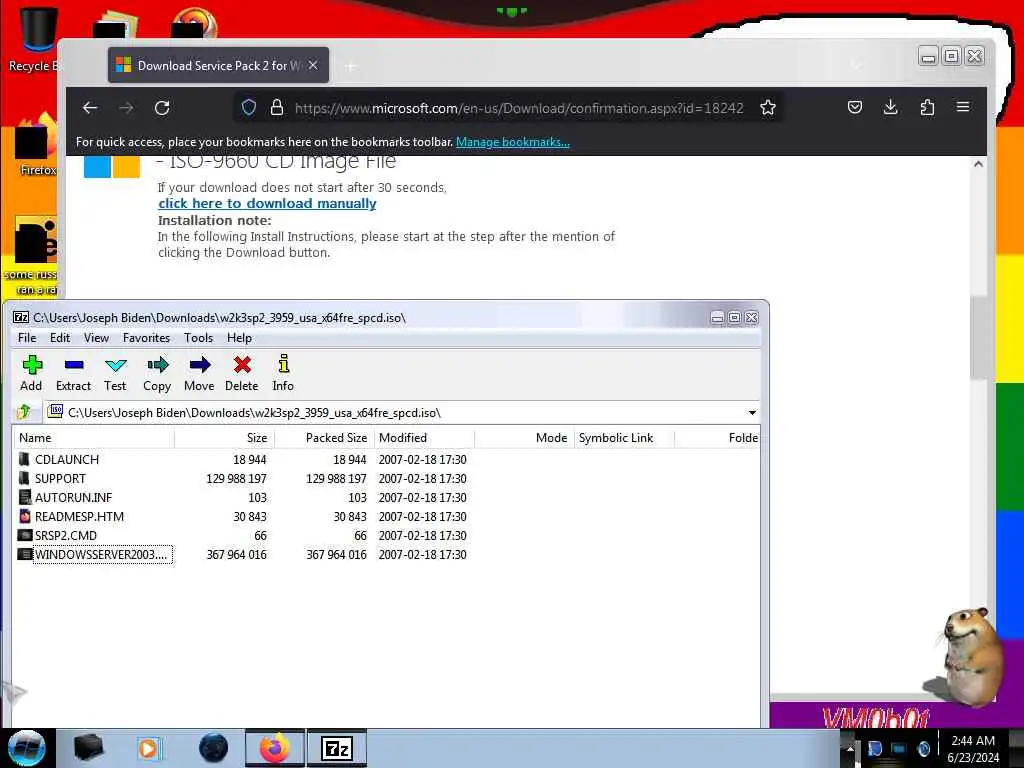
Task: Open the Help menu in 7-Zip
Action: [239, 338]
